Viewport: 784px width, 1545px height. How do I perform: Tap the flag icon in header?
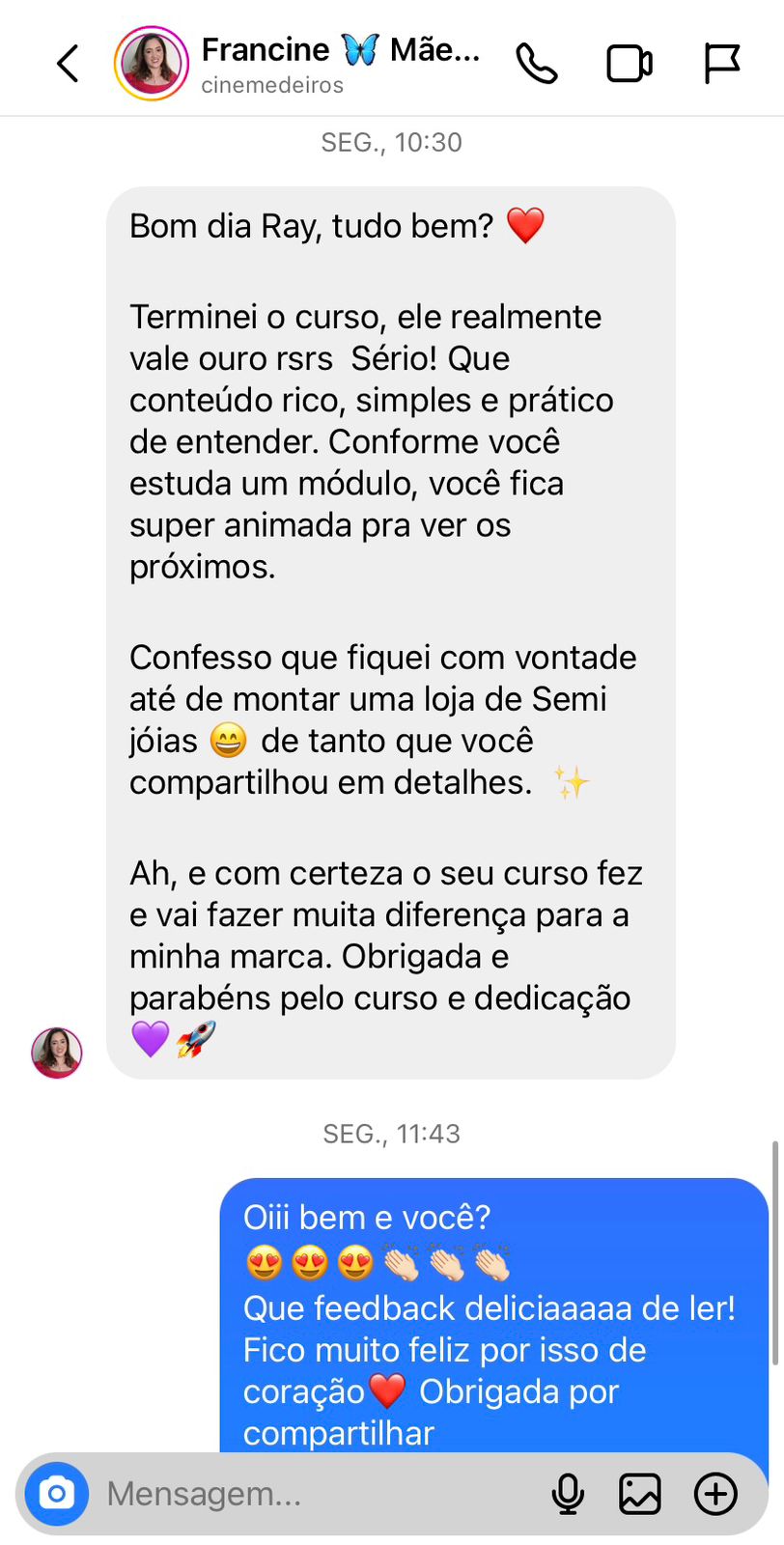(x=721, y=64)
